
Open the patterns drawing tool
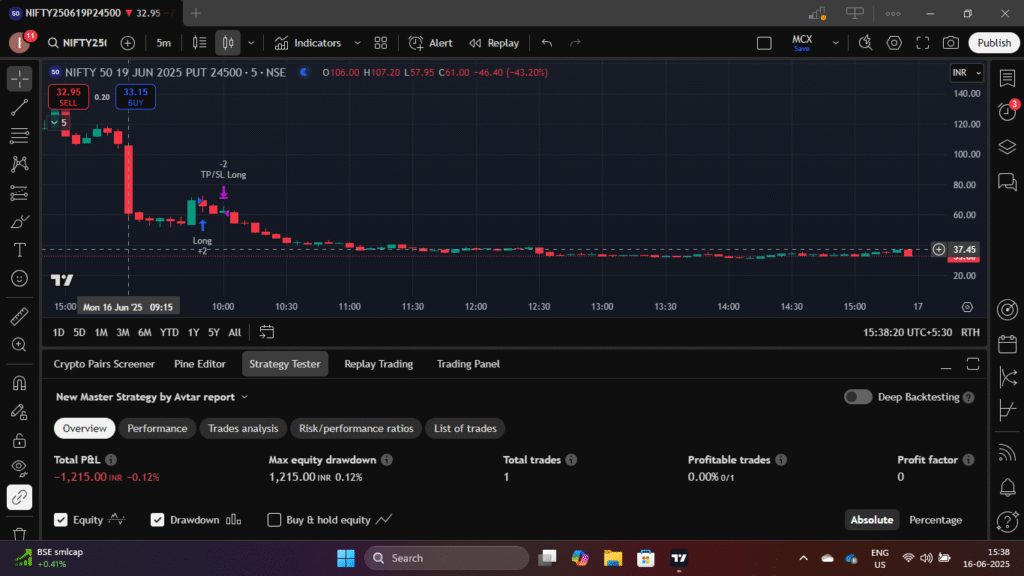20,164
